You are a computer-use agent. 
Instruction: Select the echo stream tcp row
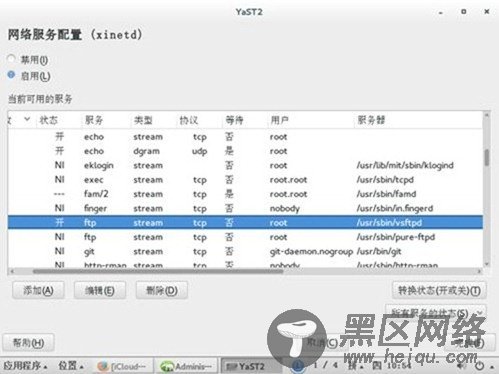coord(245,137)
